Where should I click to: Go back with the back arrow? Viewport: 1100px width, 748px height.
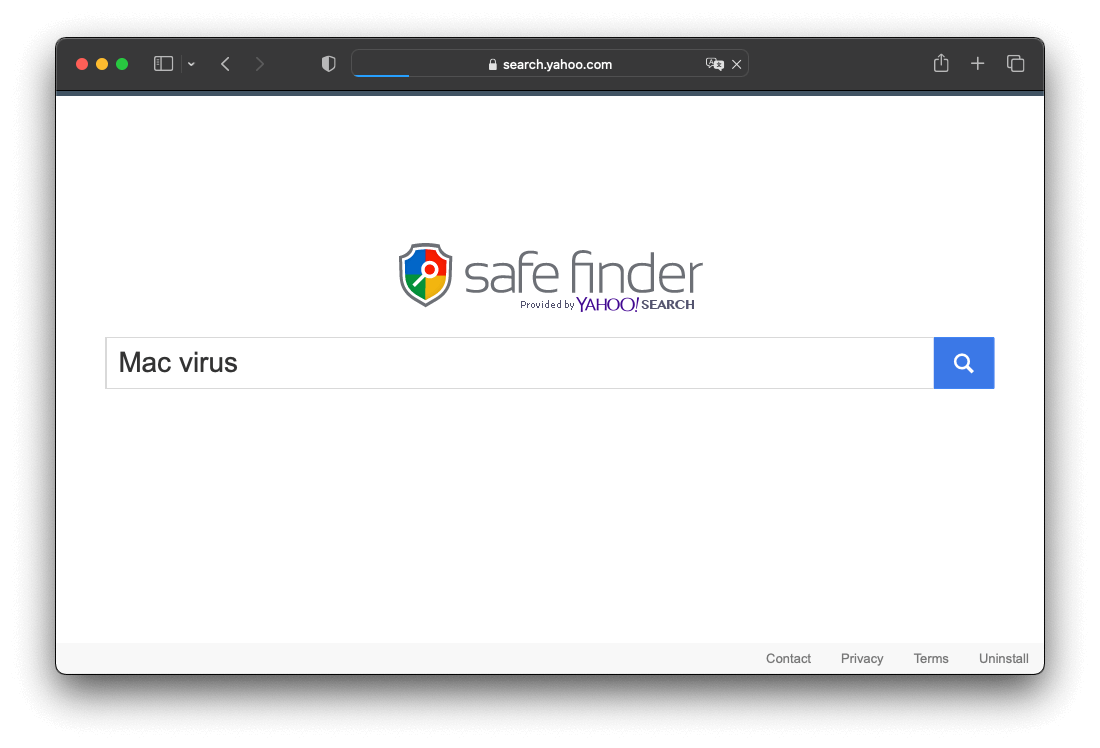(225, 64)
